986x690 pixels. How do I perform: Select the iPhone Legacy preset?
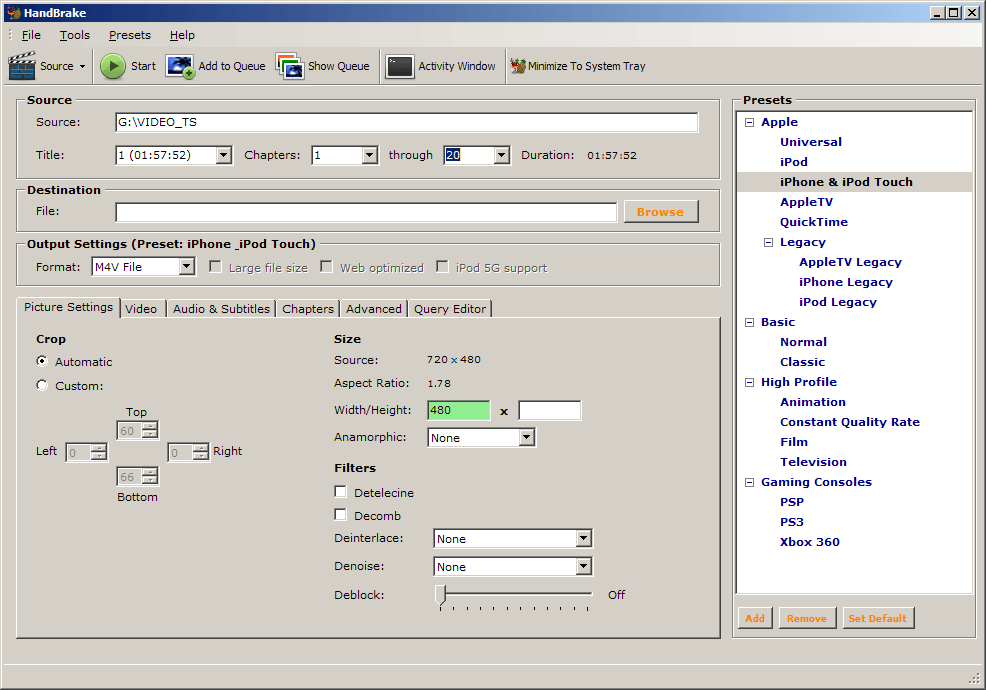846,282
